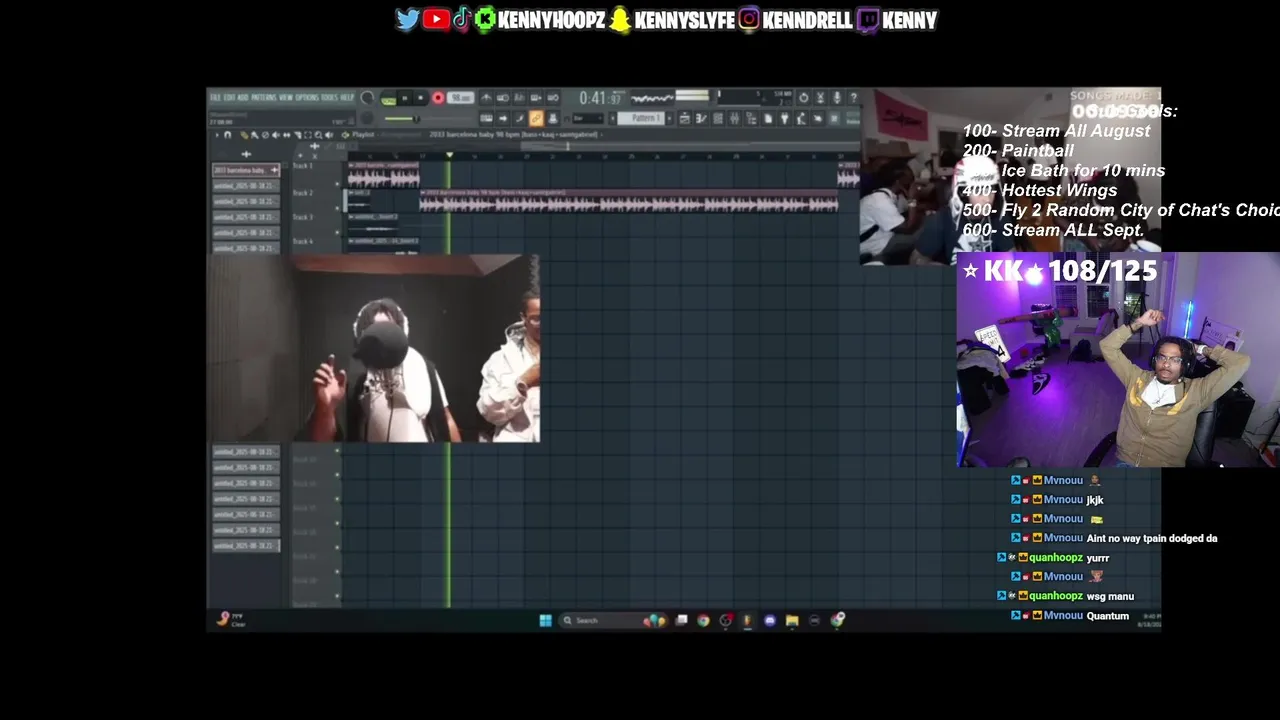Click the Play button in transport
This screenshot has width=1280, height=720.
point(404,98)
